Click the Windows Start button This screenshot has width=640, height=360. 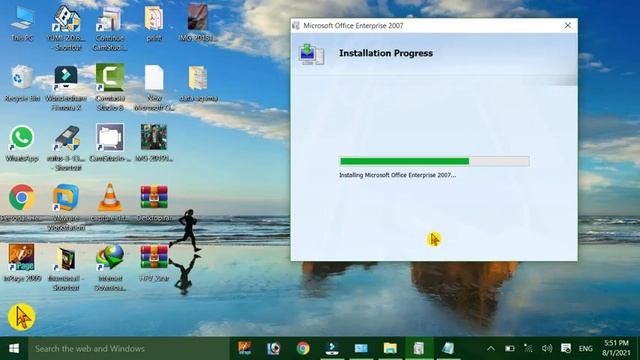pyautogui.click(x=14, y=349)
